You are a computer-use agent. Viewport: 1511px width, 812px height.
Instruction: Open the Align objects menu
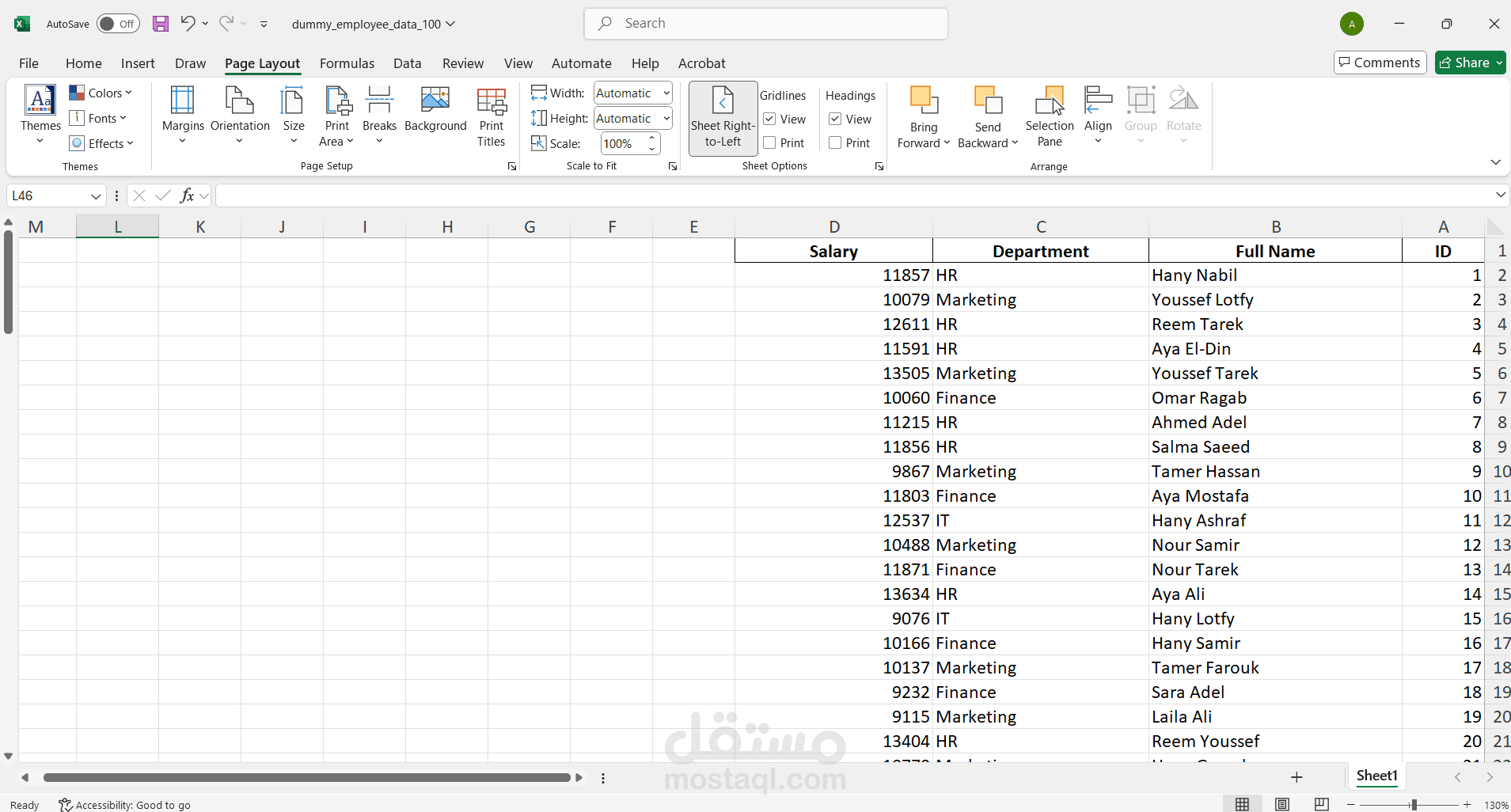pos(1098,116)
